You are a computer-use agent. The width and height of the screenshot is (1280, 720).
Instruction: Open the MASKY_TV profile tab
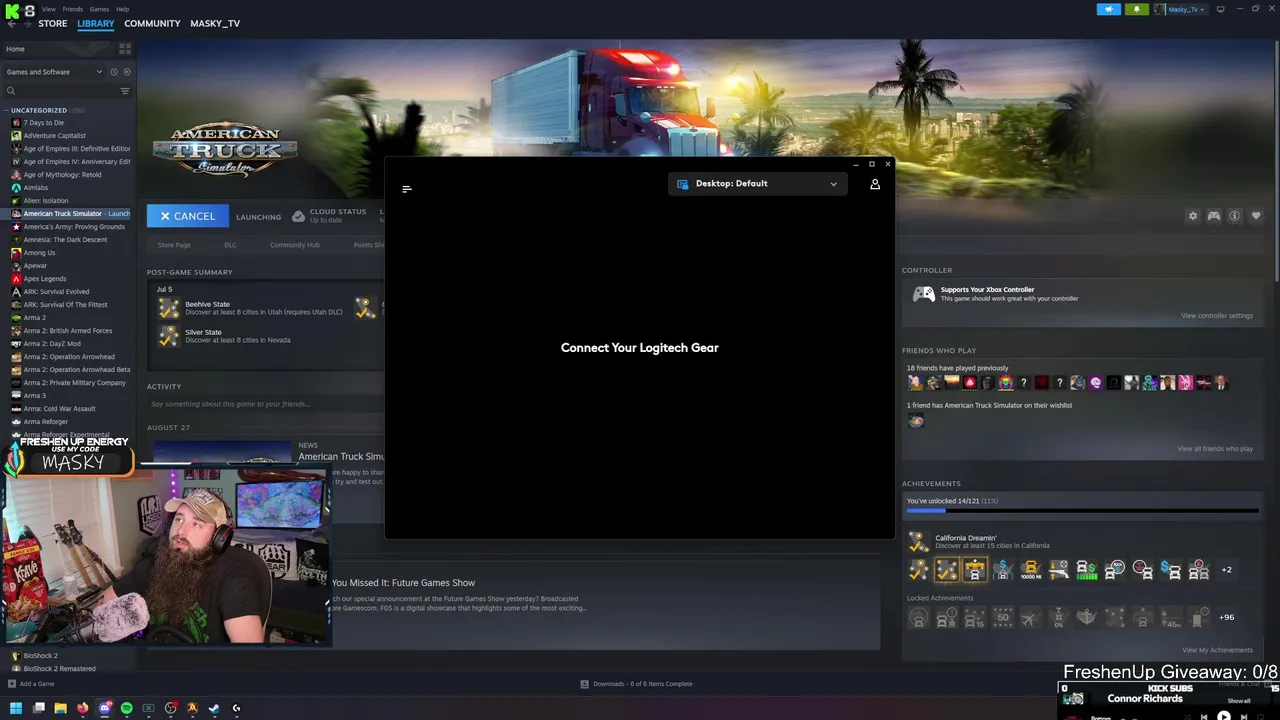[215, 23]
